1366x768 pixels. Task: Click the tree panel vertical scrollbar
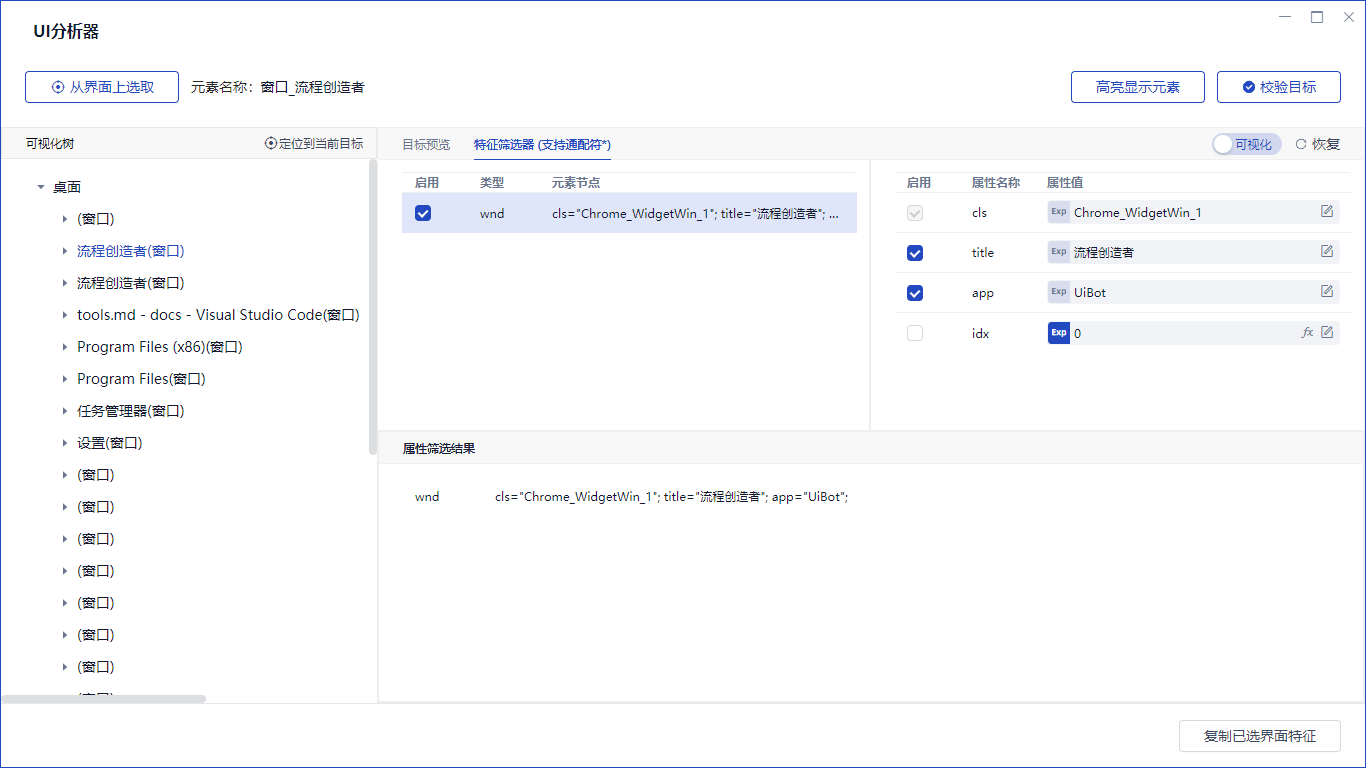coord(373,306)
